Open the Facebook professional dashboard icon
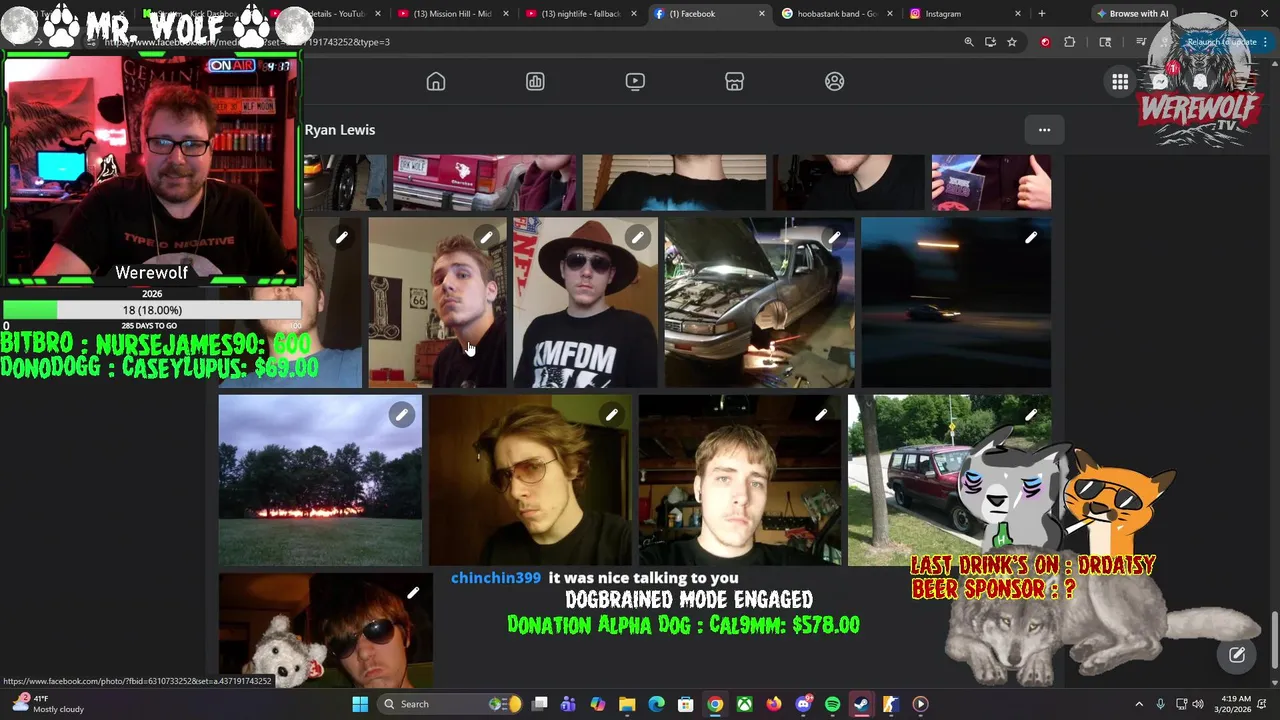Screen dimensions: 1280x720 tap(535, 82)
